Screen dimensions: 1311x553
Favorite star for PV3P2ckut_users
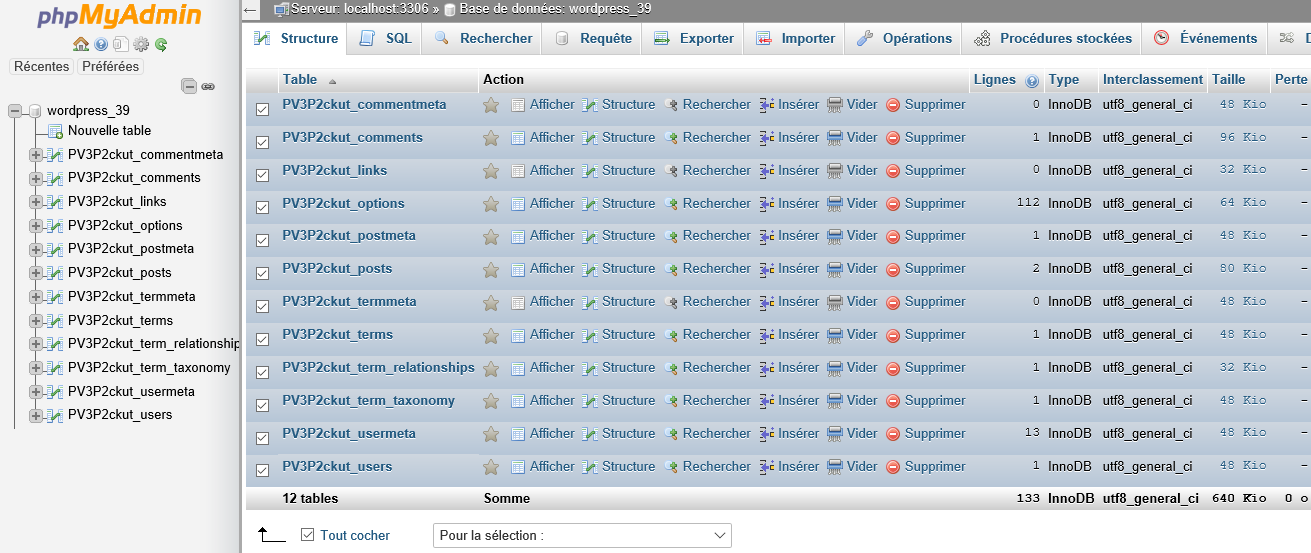(491, 467)
